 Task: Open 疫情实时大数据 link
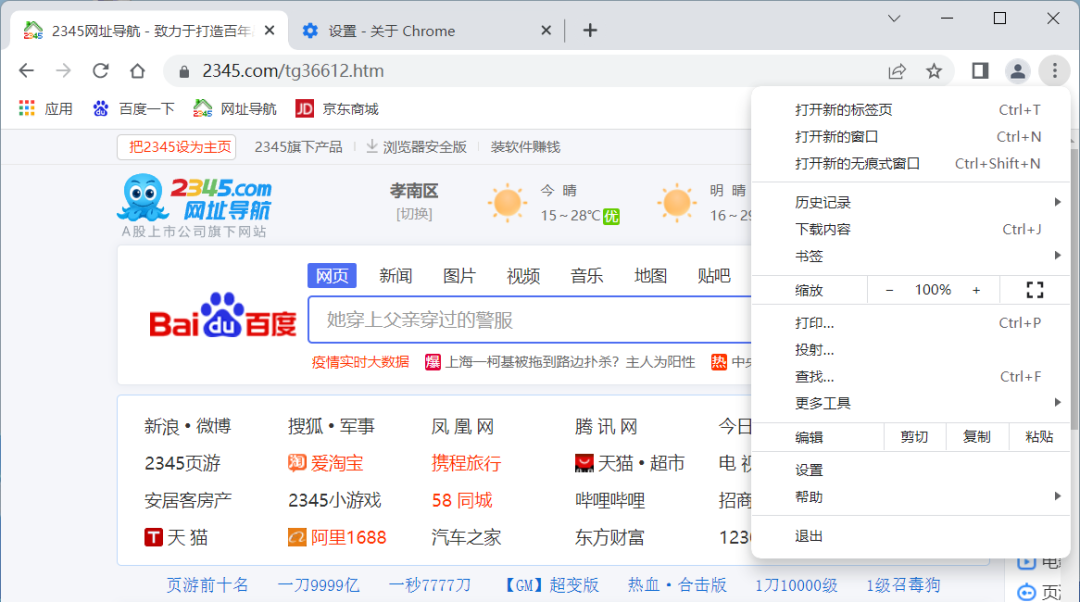[x=360, y=362]
